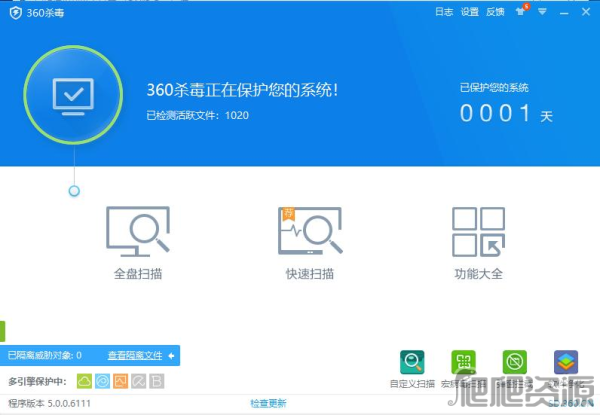The image size is (600, 415).
Task: Enable the gray B BitDefender engine icon
Action: pyautogui.click(x=157, y=381)
